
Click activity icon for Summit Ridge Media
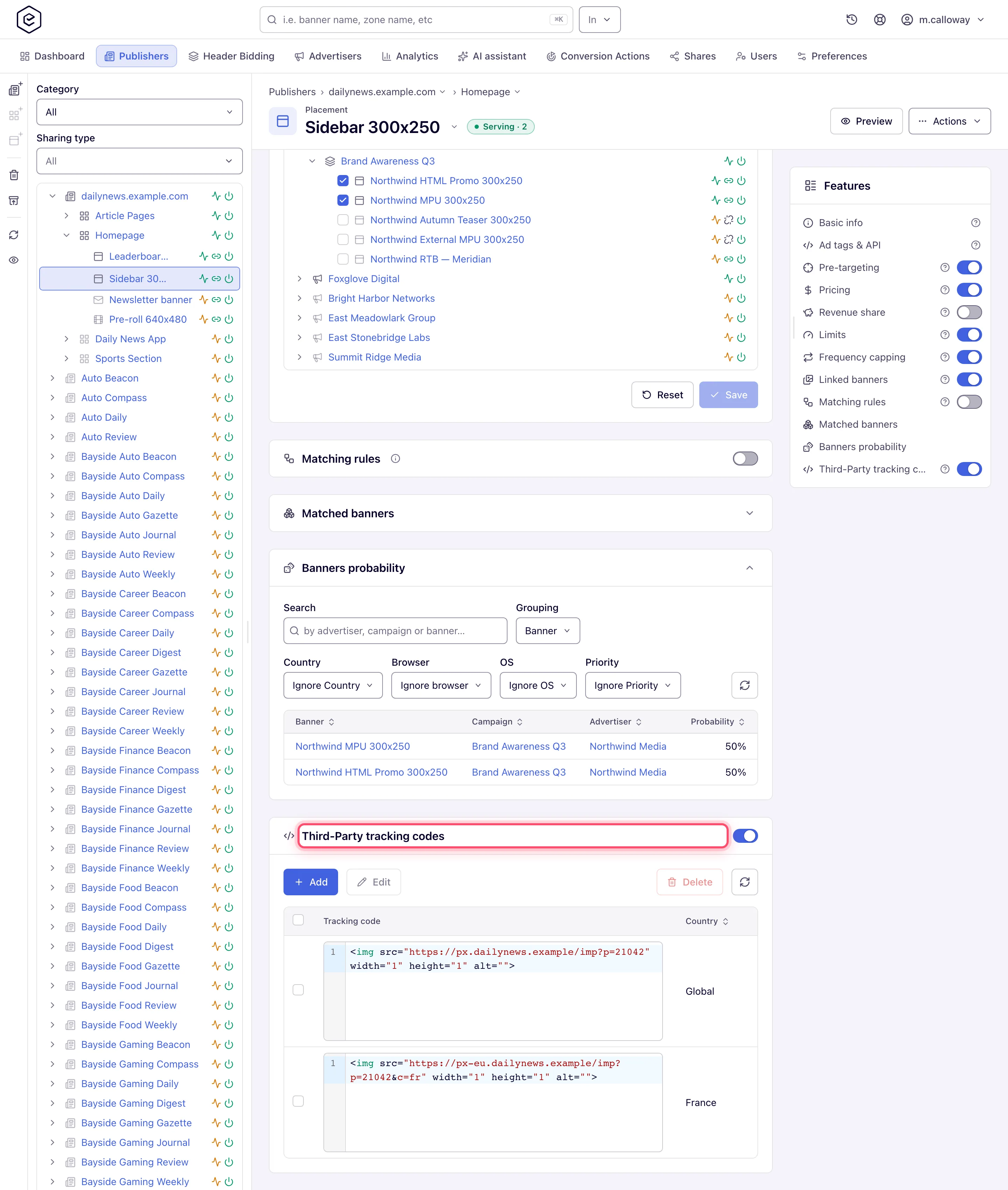(729, 357)
